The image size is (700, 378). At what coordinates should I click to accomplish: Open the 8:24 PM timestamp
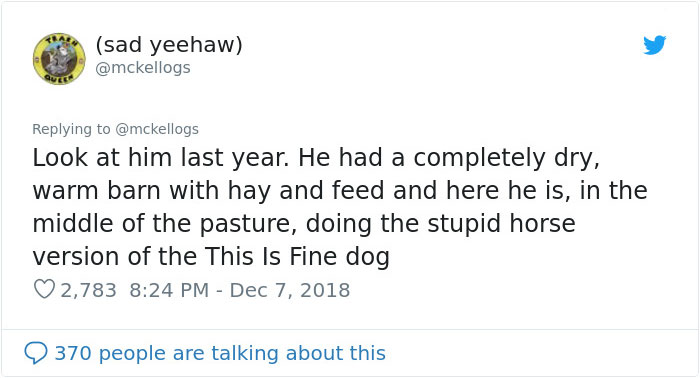169,290
